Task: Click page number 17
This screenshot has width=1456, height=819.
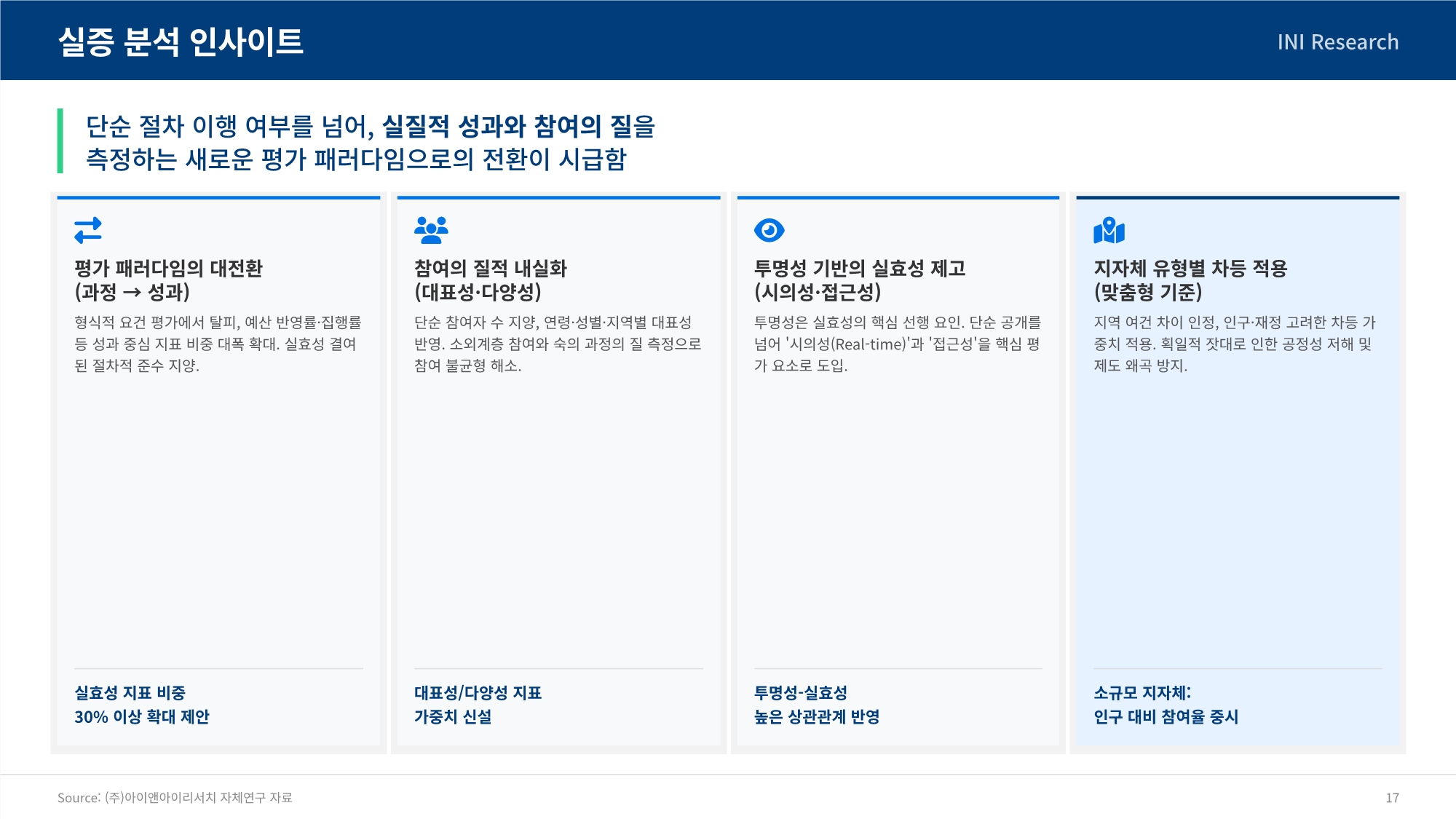Action: [1391, 798]
